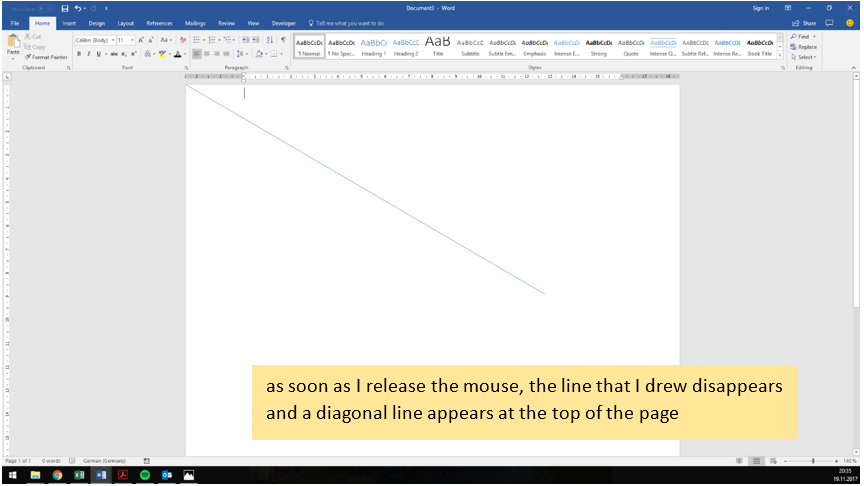Click the Tell me search box
This screenshot has height=486, width=864.
click(x=346, y=23)
